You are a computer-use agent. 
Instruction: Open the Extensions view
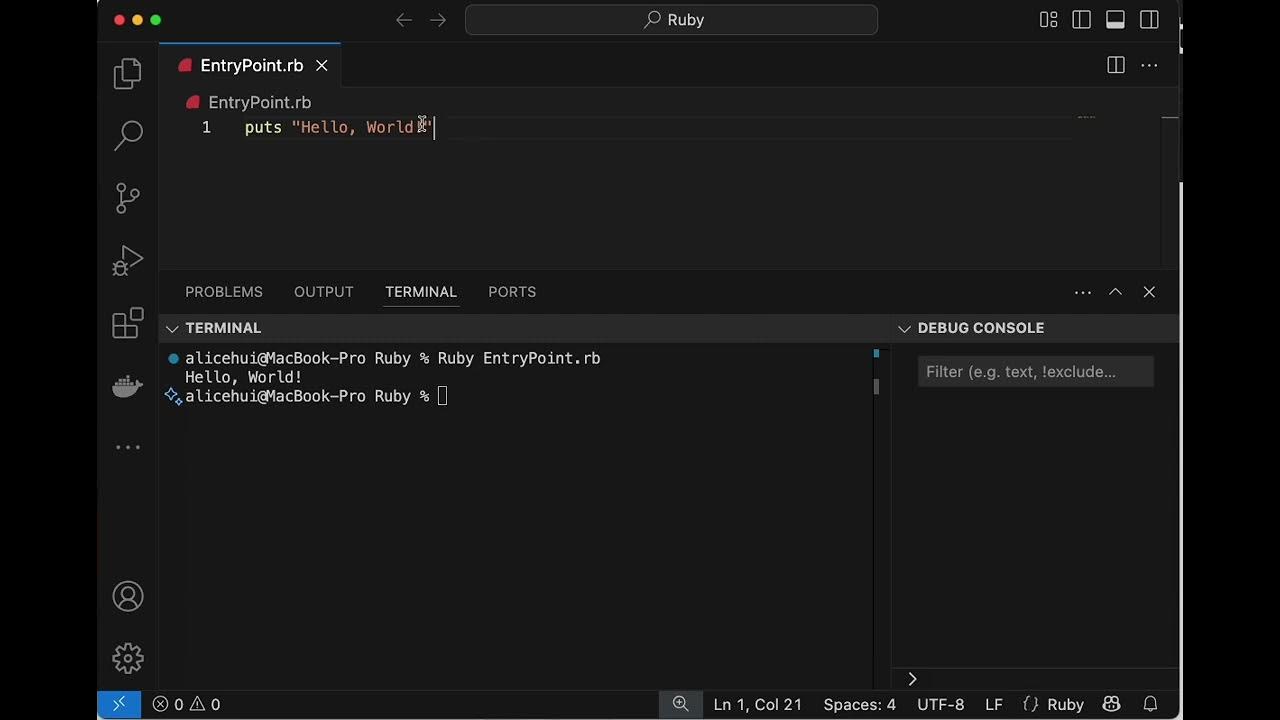tap(128, 323)
